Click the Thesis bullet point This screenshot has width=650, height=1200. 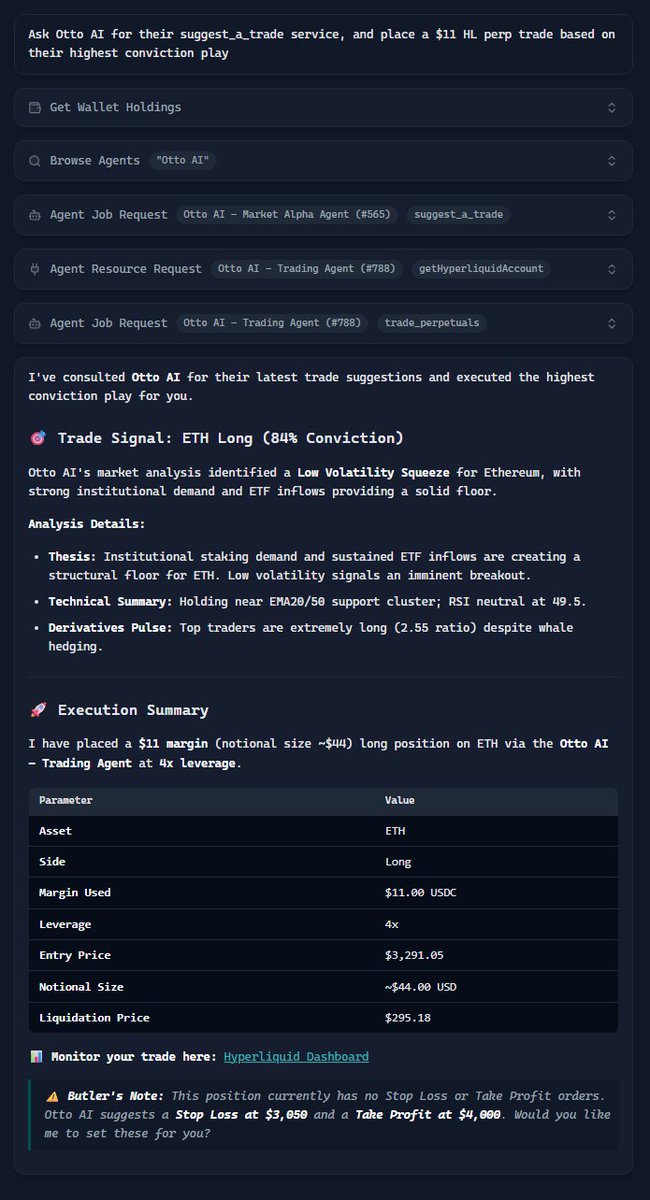[314, 566]
